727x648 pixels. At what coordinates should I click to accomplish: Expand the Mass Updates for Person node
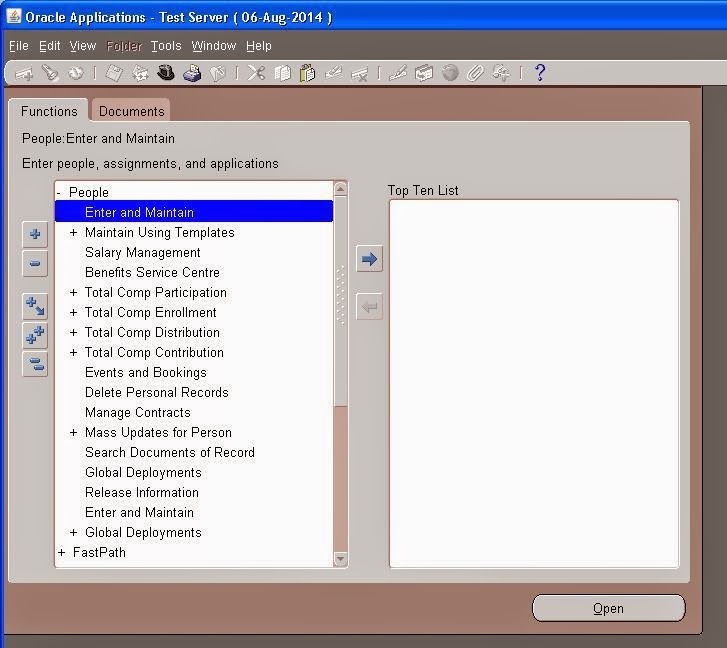73,432
